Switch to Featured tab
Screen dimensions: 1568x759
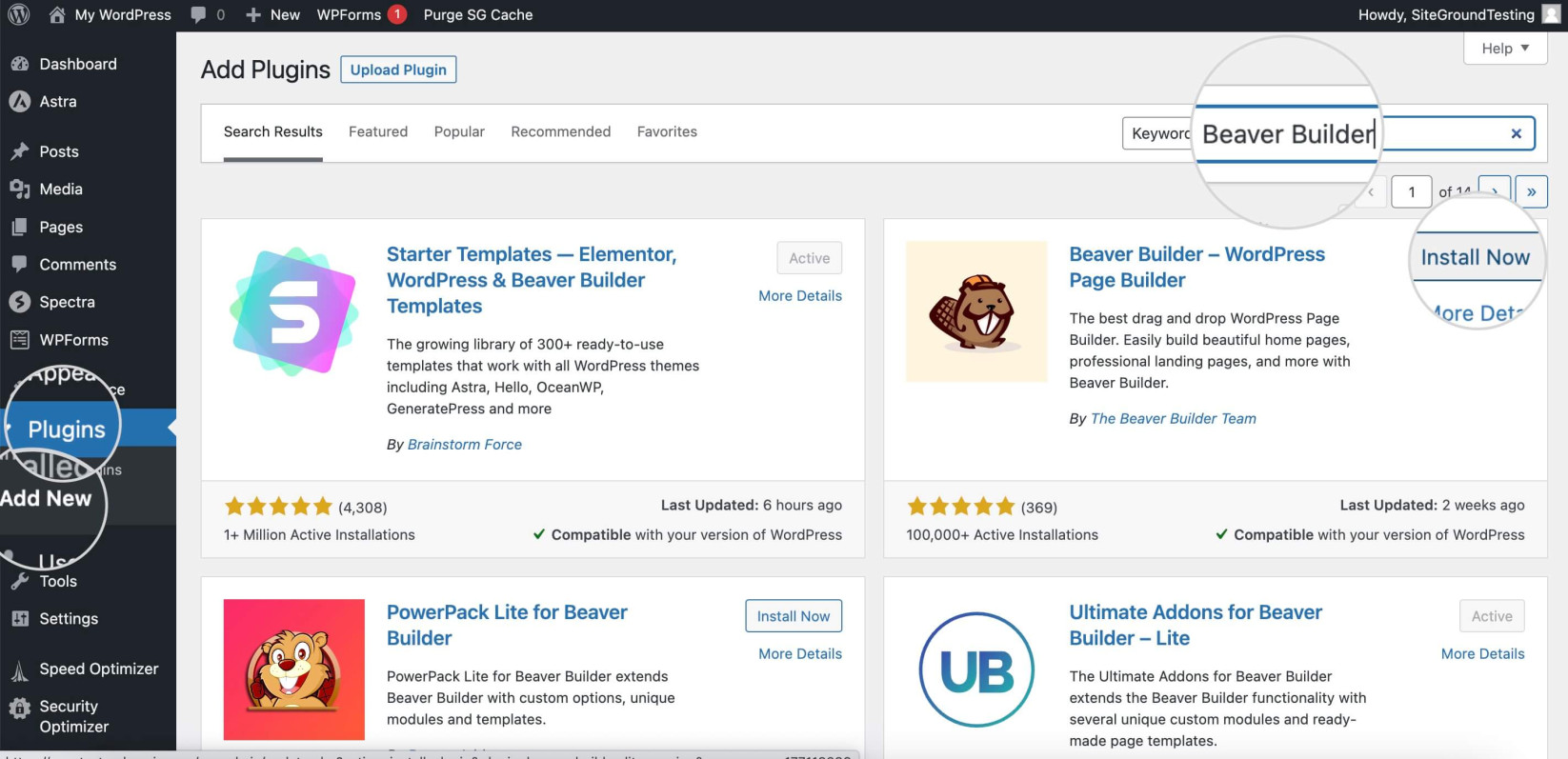pos(378,131)
